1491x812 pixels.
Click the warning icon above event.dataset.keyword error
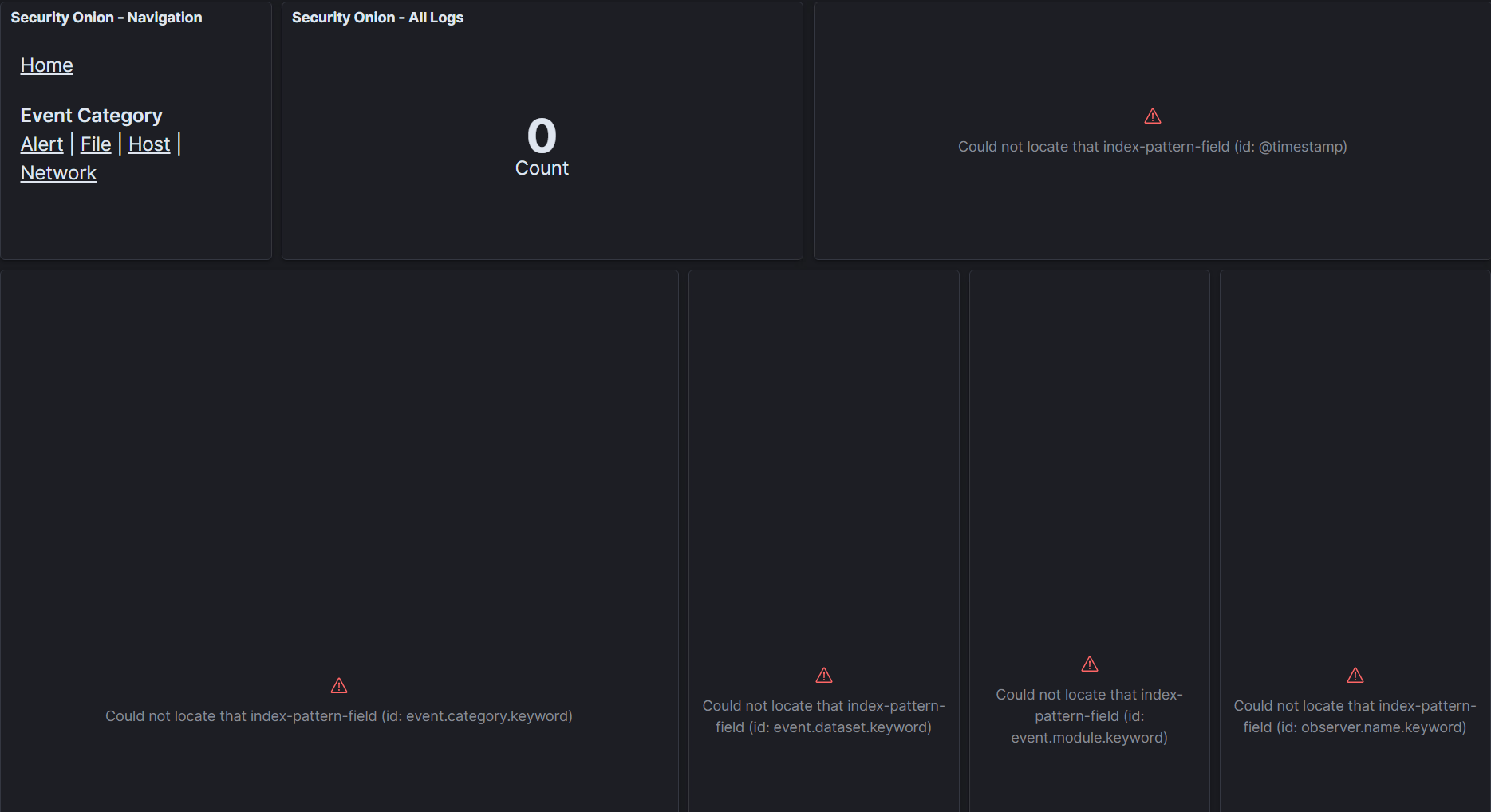824,676
